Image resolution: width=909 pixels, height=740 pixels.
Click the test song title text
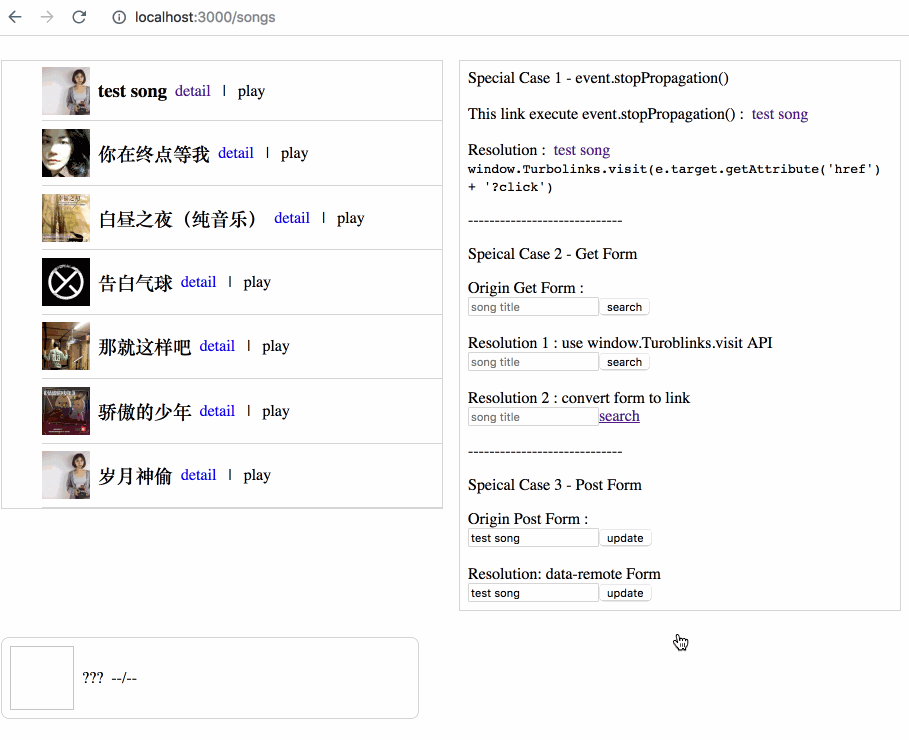[x=132, y=91]
